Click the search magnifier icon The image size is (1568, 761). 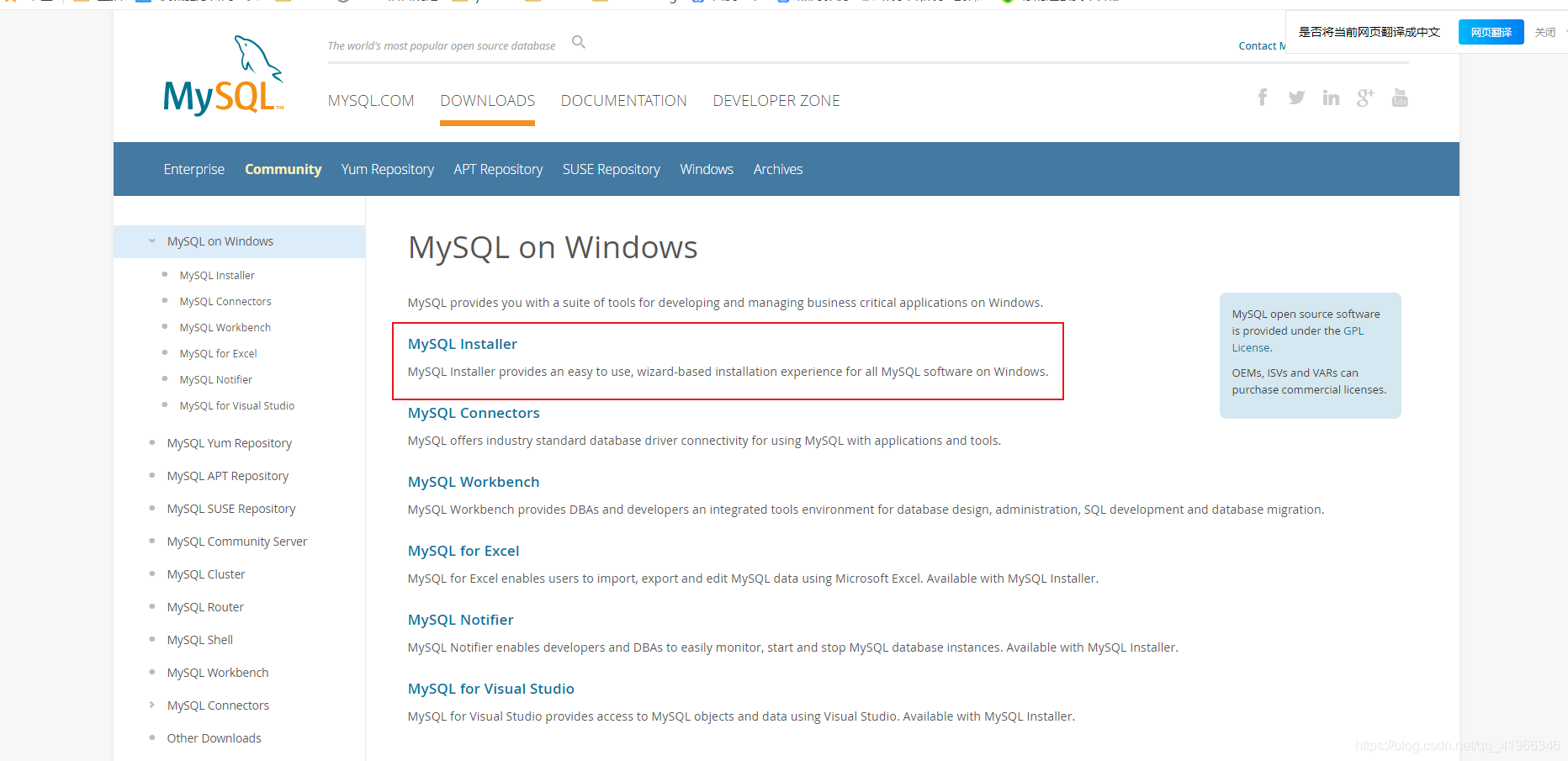(x=579, y=42)
